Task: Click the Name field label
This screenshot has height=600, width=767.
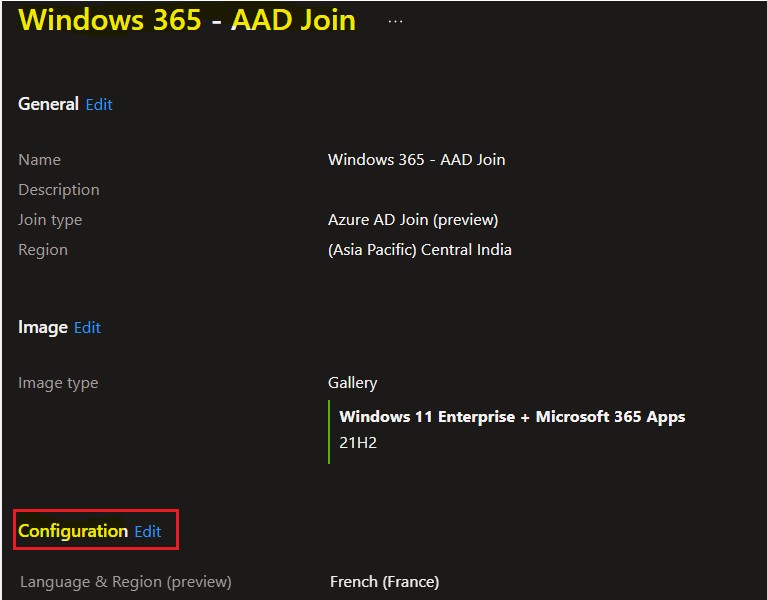Action: click(x=39, y=160)
